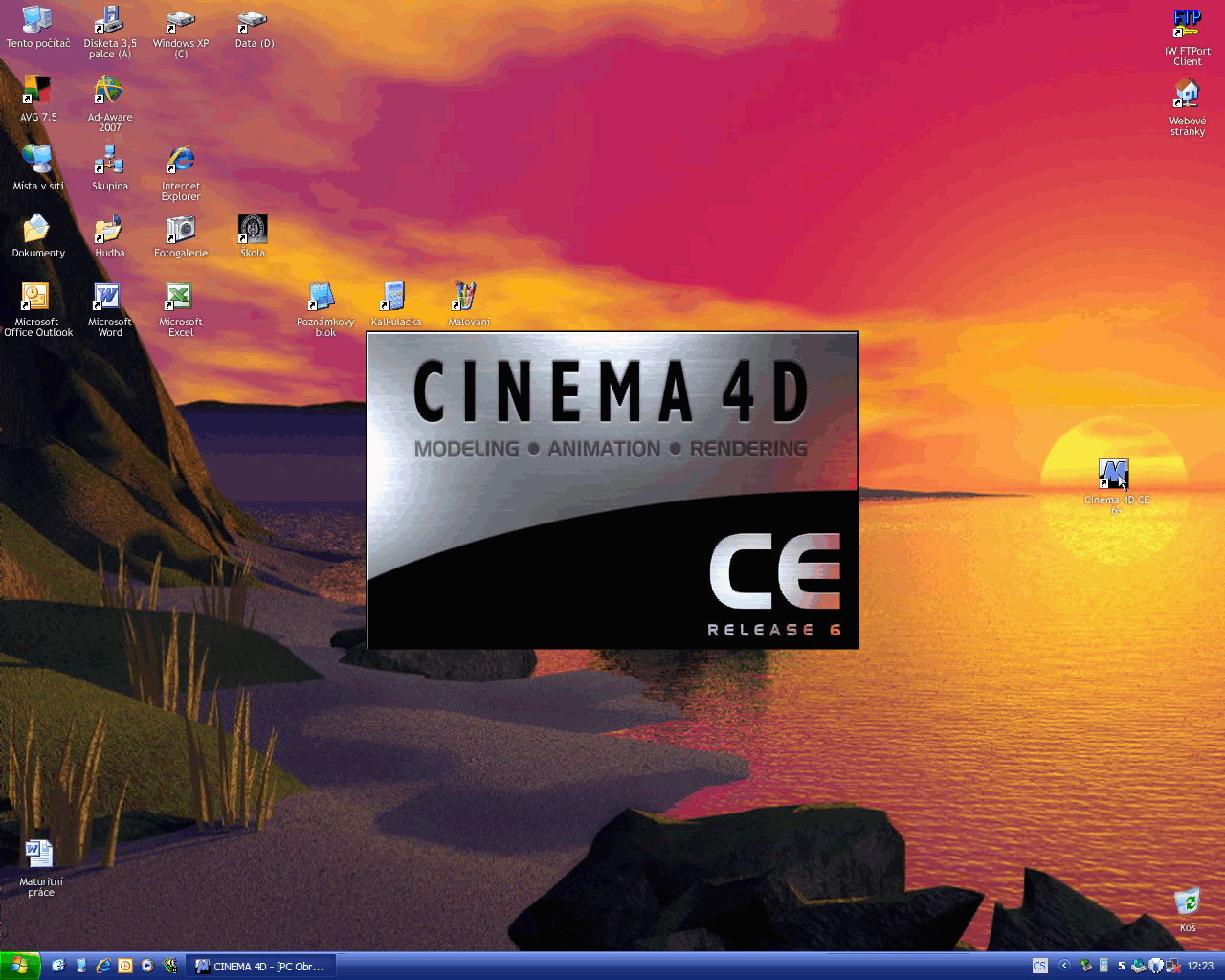Select the Škola desktop icon
Viewport: 1225px width, 980px height.
coord(253,235)
